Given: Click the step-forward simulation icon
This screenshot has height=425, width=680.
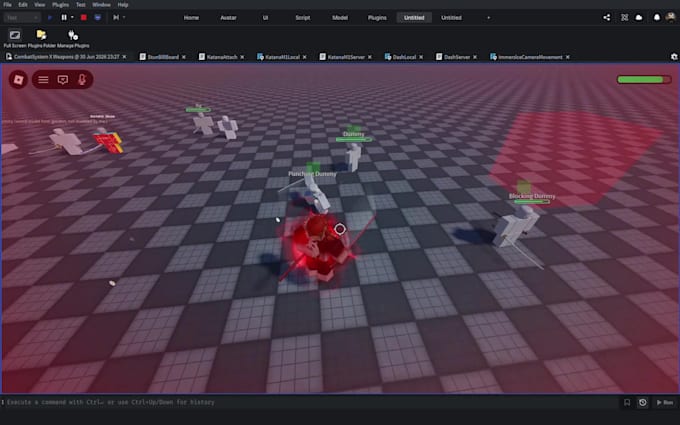Looking at the screenshot, I should point(116,17).
